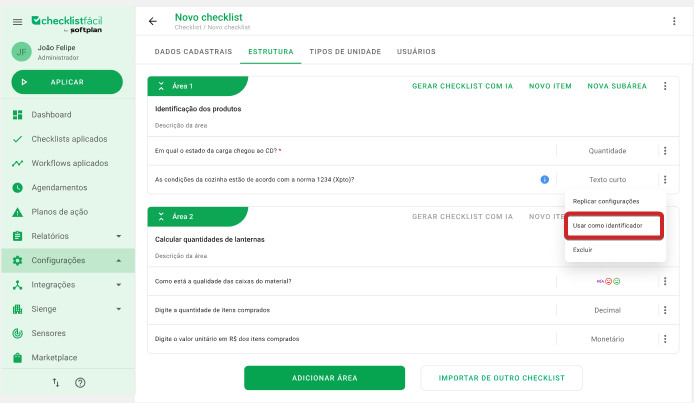The width and height of the screenshot is (694, 403).
Task: Collapse the Configurações submenu
Action: [x=119, y=261]
